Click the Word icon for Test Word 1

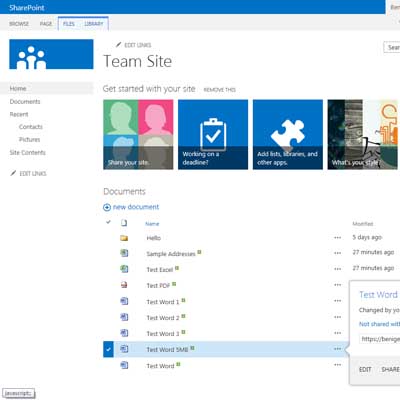click(124, 301)
